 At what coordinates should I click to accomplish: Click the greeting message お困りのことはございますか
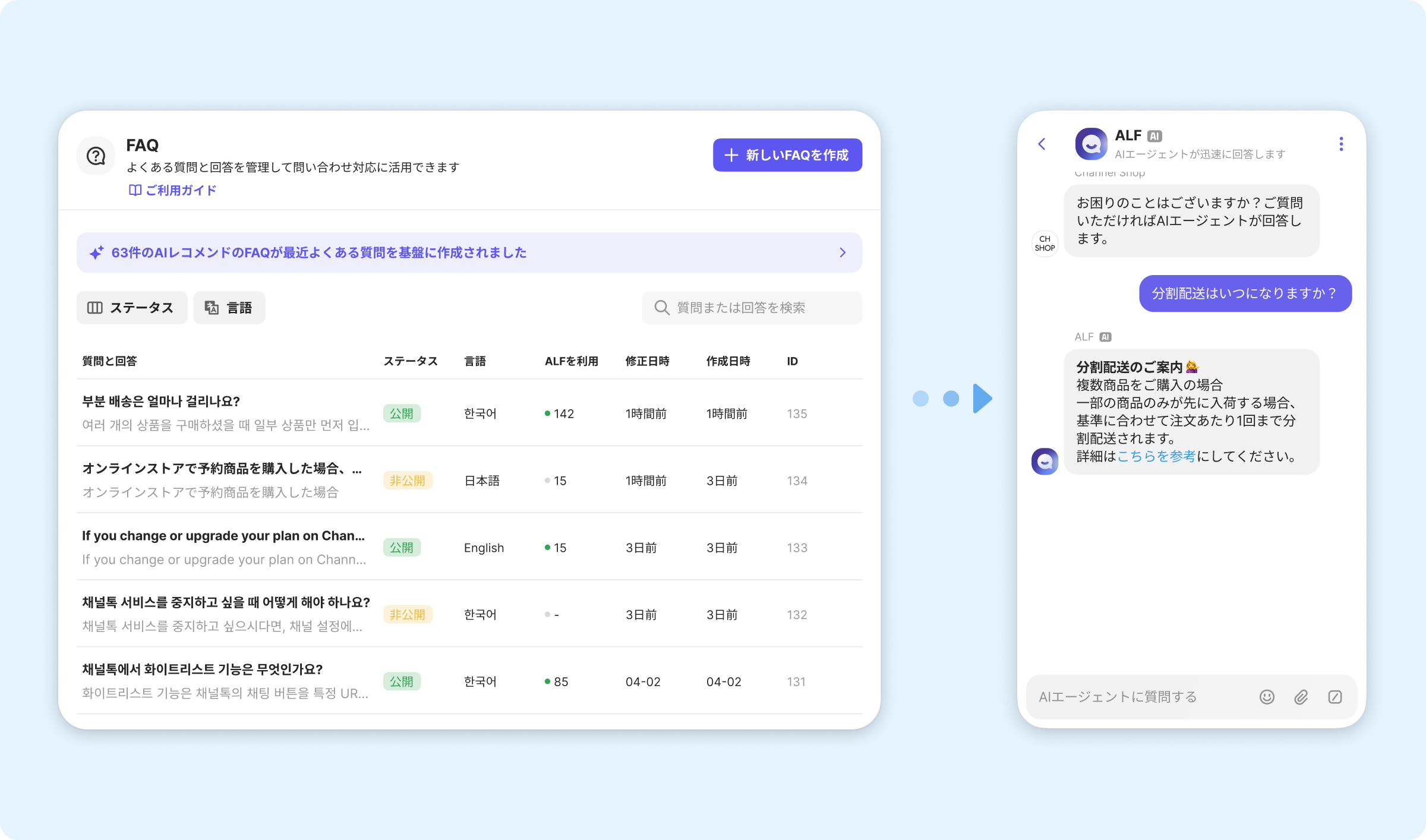click(x=1191, y=221)
